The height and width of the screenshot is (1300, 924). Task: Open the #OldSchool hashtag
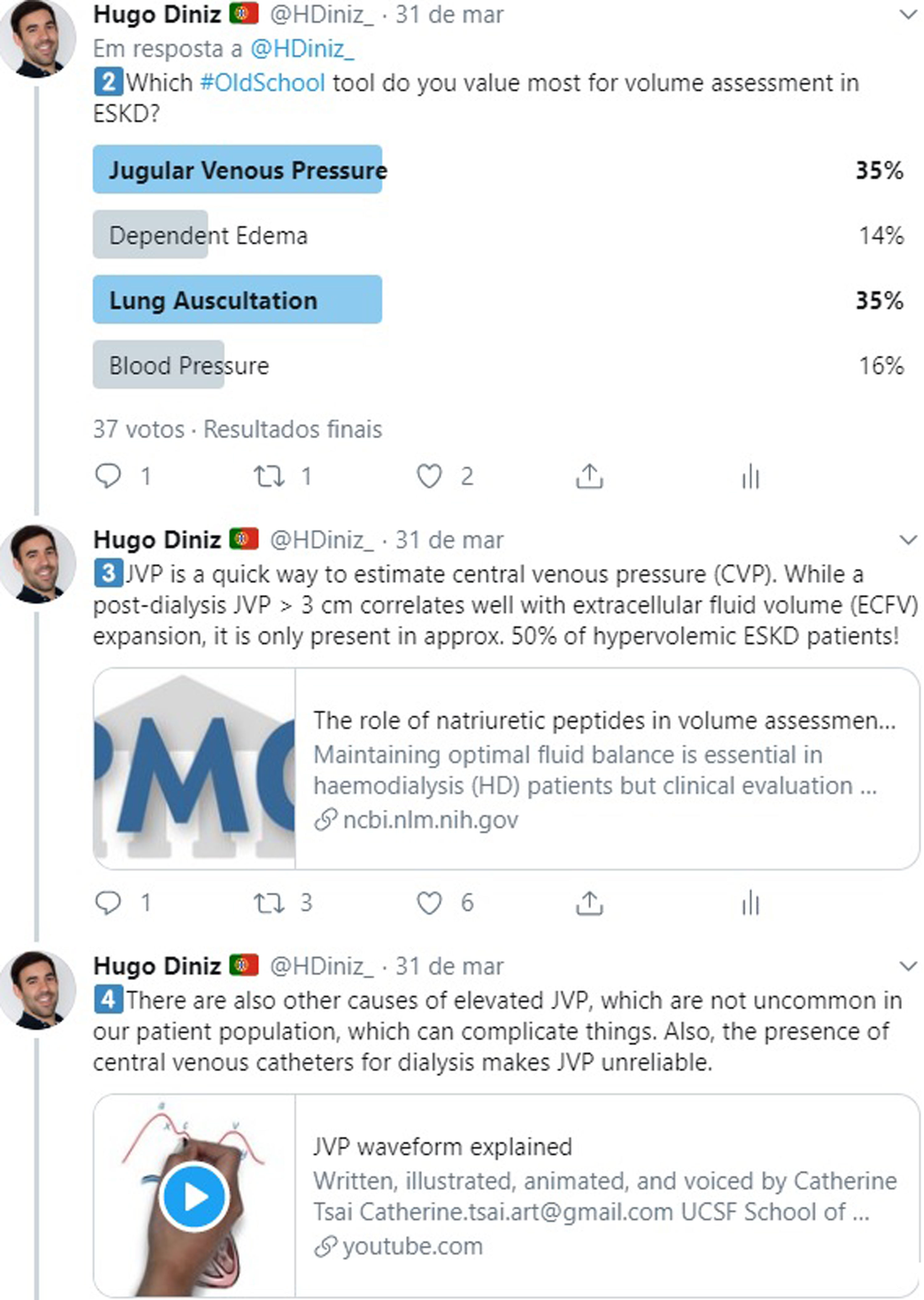[x=262, y=83]
